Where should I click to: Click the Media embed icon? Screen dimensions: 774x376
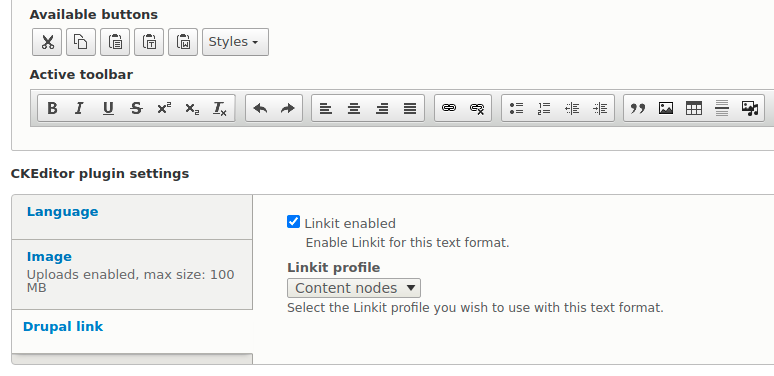[x=750, y=108]
